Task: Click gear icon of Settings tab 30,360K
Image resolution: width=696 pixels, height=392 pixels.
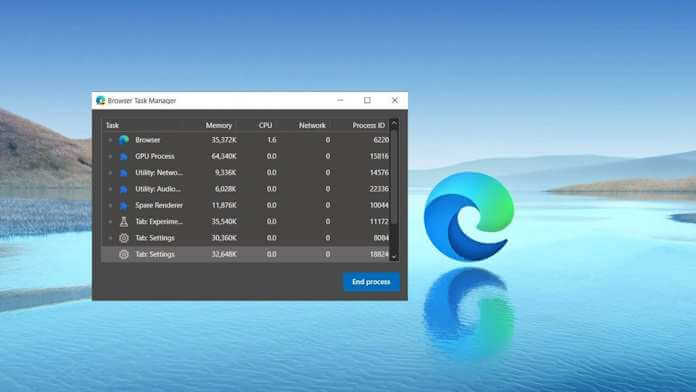Action: pos(124,238)
